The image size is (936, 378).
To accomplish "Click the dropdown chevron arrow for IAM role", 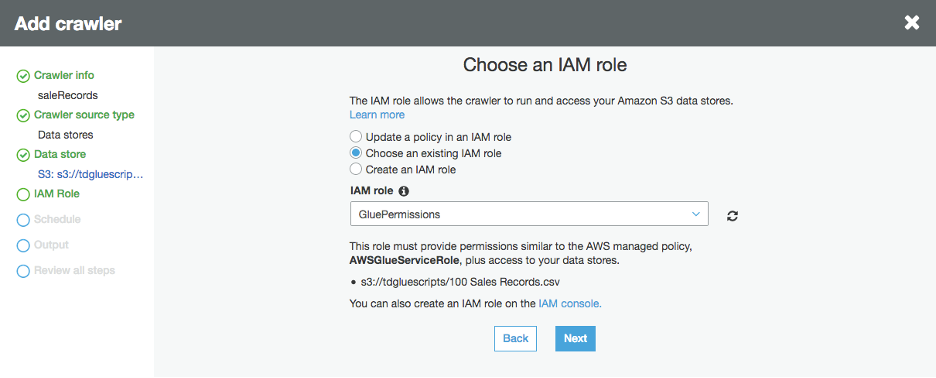I will 695,214.
